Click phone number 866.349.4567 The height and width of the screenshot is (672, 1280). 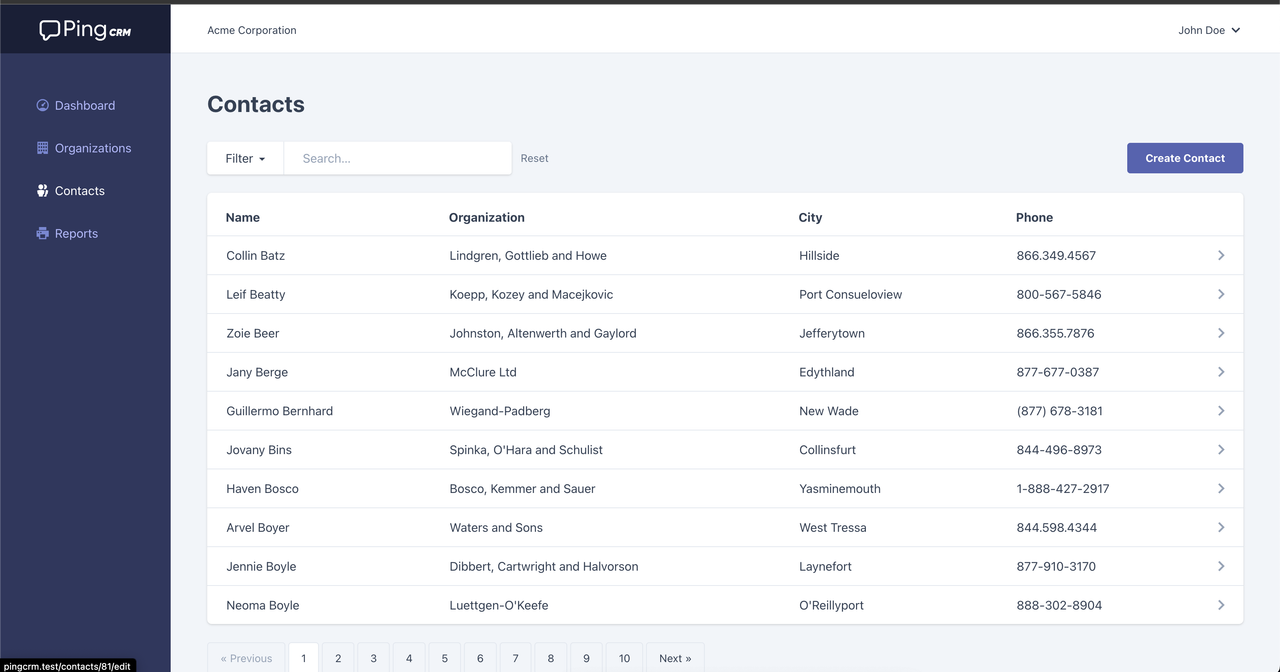coord(1056,256)
